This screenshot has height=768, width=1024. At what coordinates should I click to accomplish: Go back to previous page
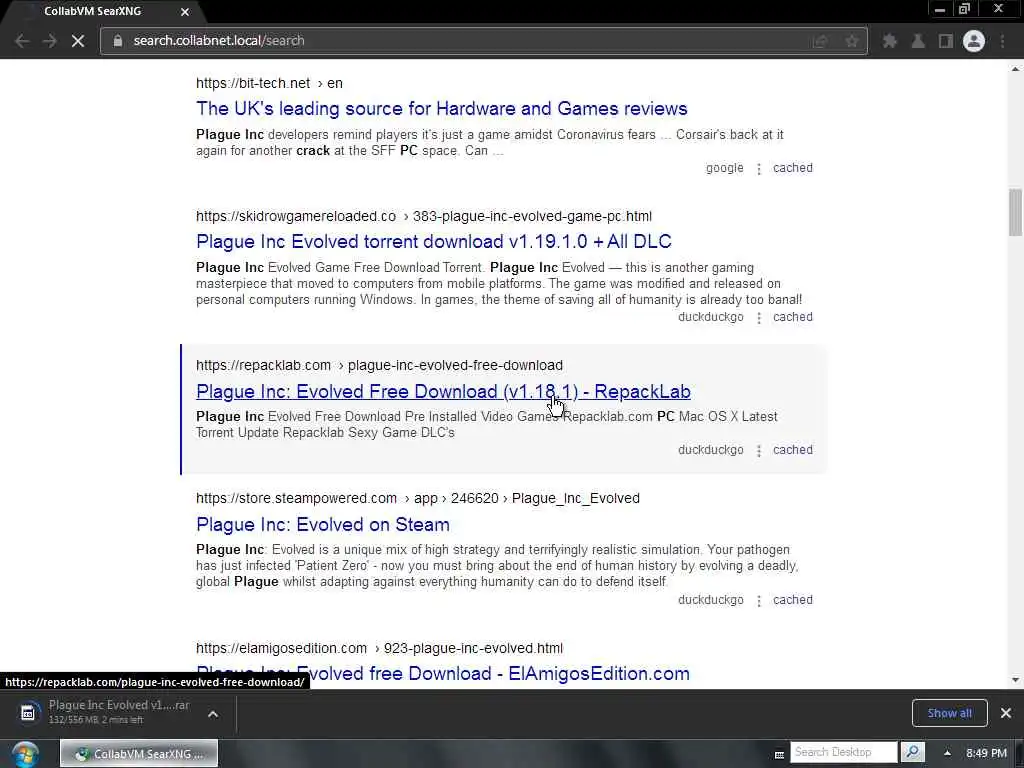point(22,41)
